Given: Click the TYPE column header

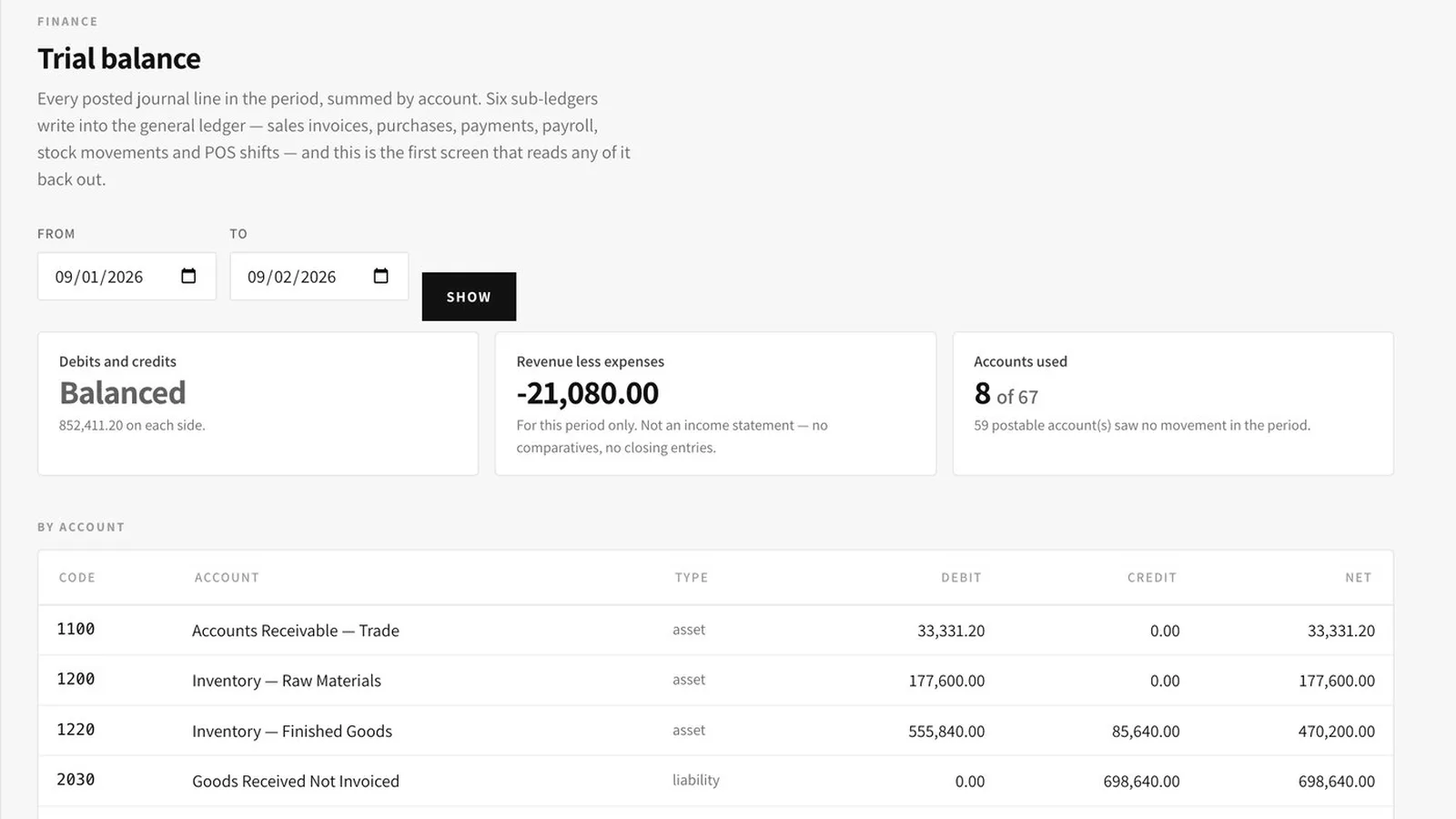Looking at the screenshot, I should pos(692,578).
